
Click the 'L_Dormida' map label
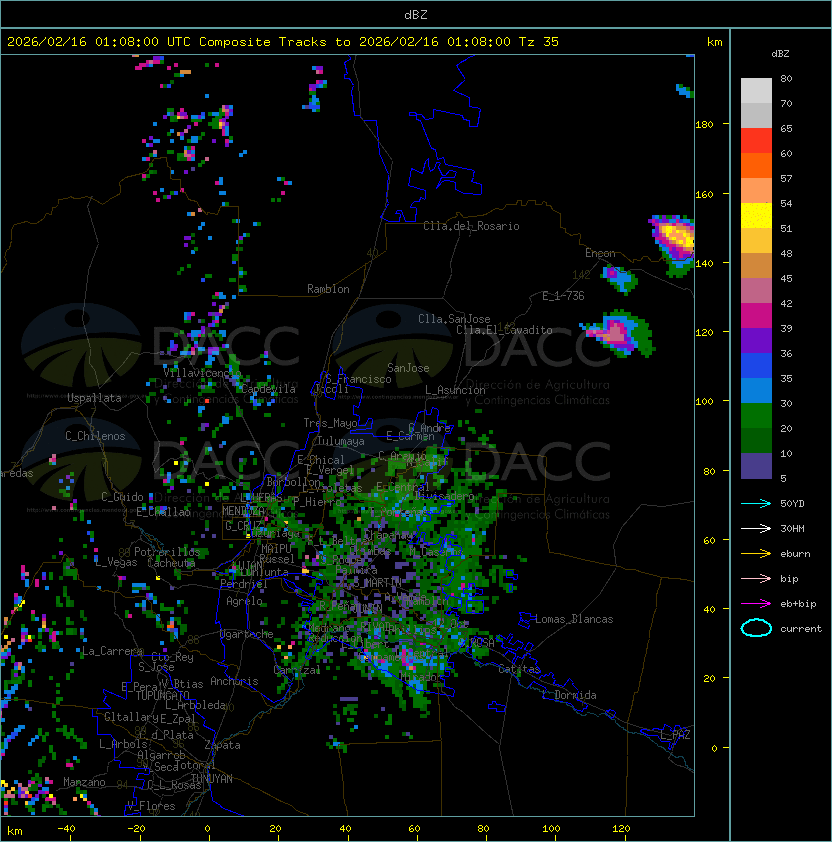click(x=569, y=695)
